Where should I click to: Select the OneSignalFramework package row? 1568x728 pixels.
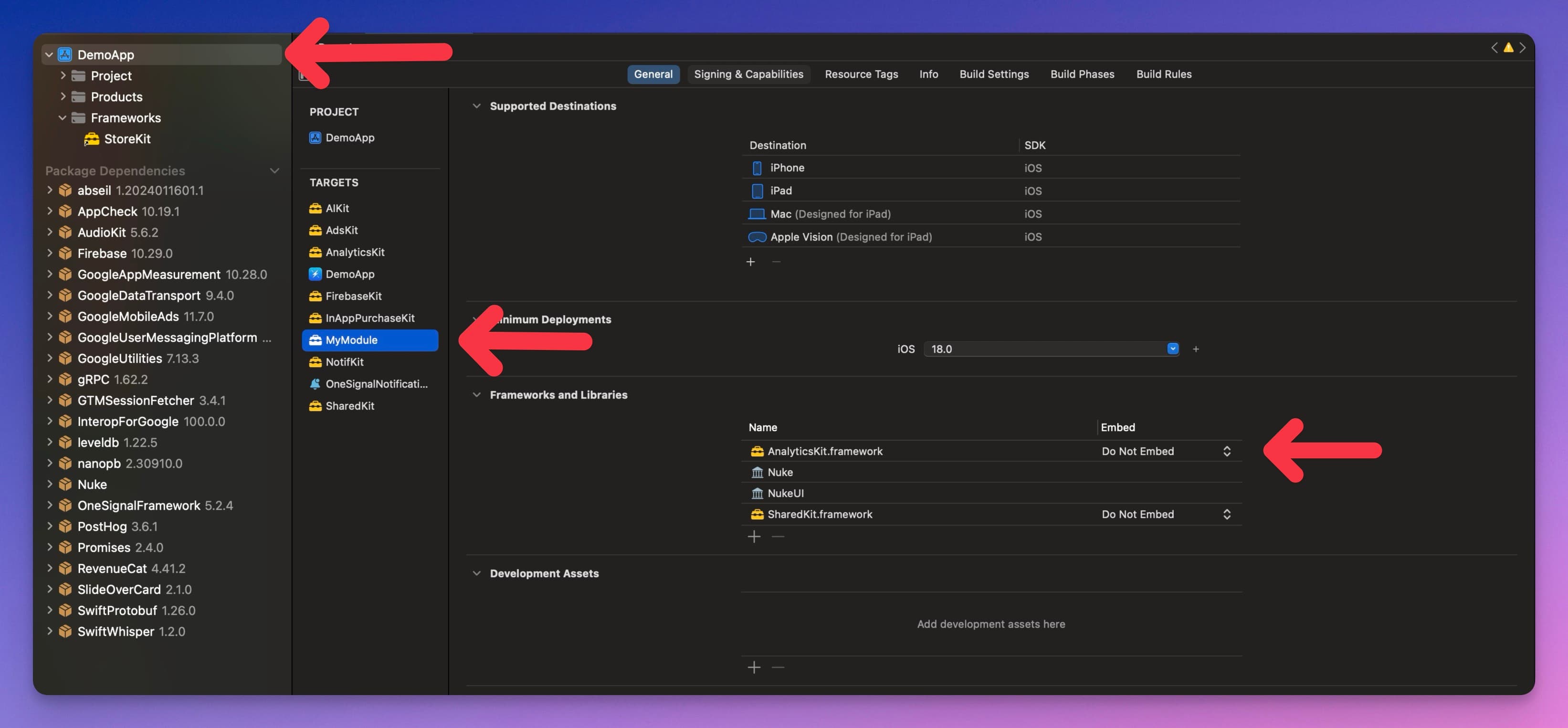click(x=161, y=506)
